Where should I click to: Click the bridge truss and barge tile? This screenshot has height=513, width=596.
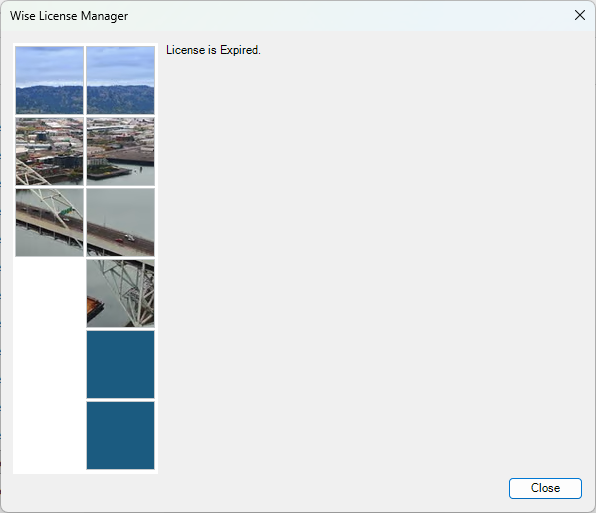coord(120,293)
